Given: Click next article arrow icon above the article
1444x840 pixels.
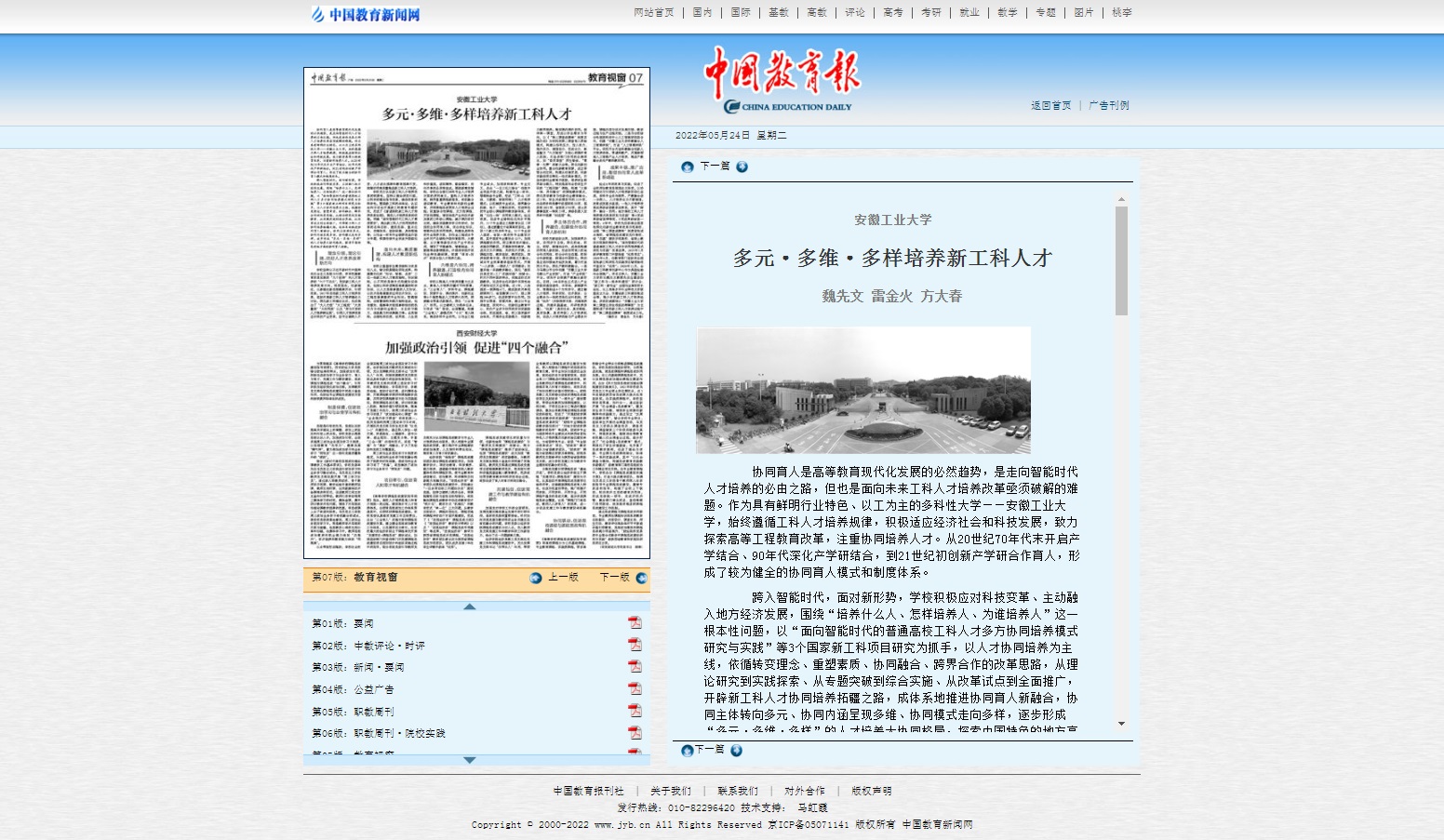Looking at the screenshot, I should [742, 167].
